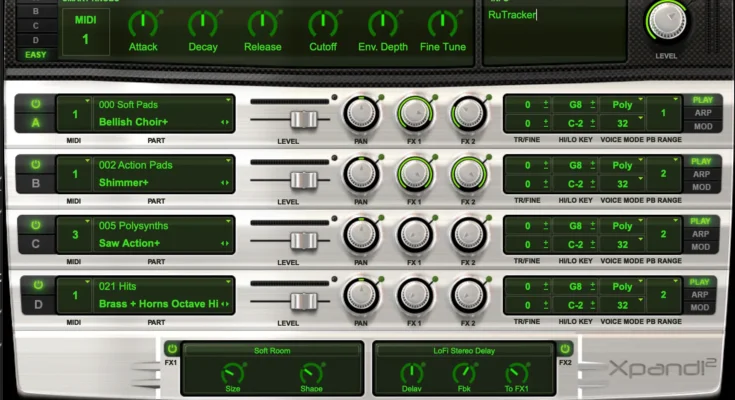The width and height of the screenshot is (735, 400).
Task: Click the Attack knob in Smart Knobs
Action: click(x=143, y=24)
